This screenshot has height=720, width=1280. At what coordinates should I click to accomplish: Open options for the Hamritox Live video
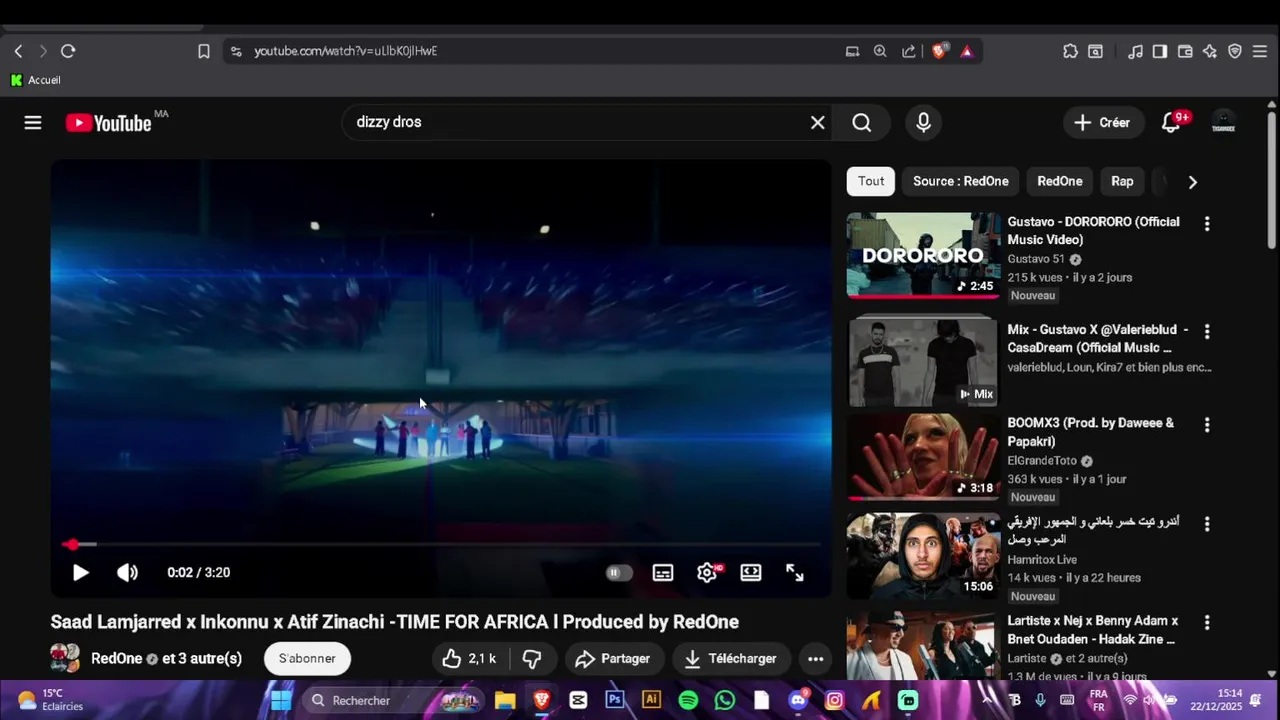[1207, 524]
